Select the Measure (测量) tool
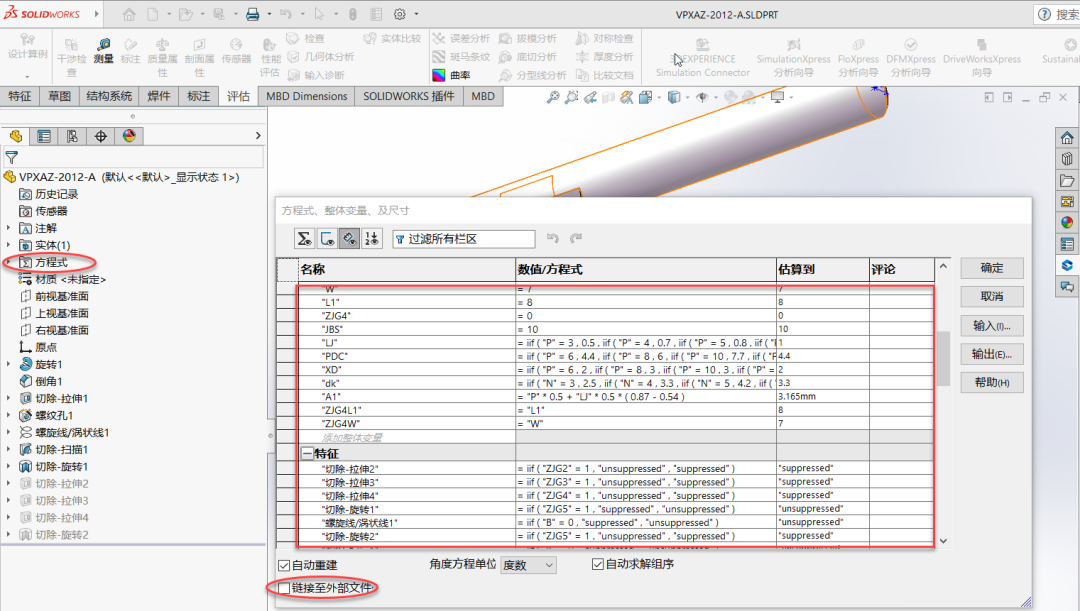 pos(103,51)
